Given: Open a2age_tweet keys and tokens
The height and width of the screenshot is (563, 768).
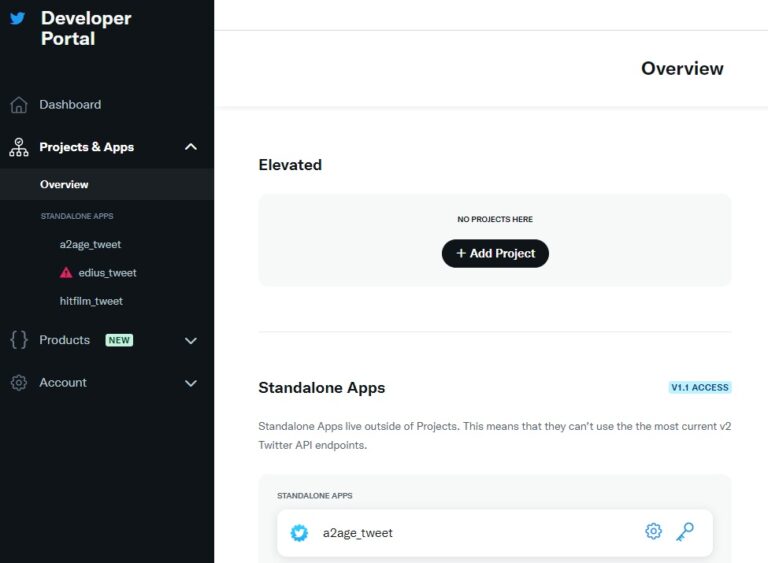Looking at the screenshot, I should [x=685, y=532].
